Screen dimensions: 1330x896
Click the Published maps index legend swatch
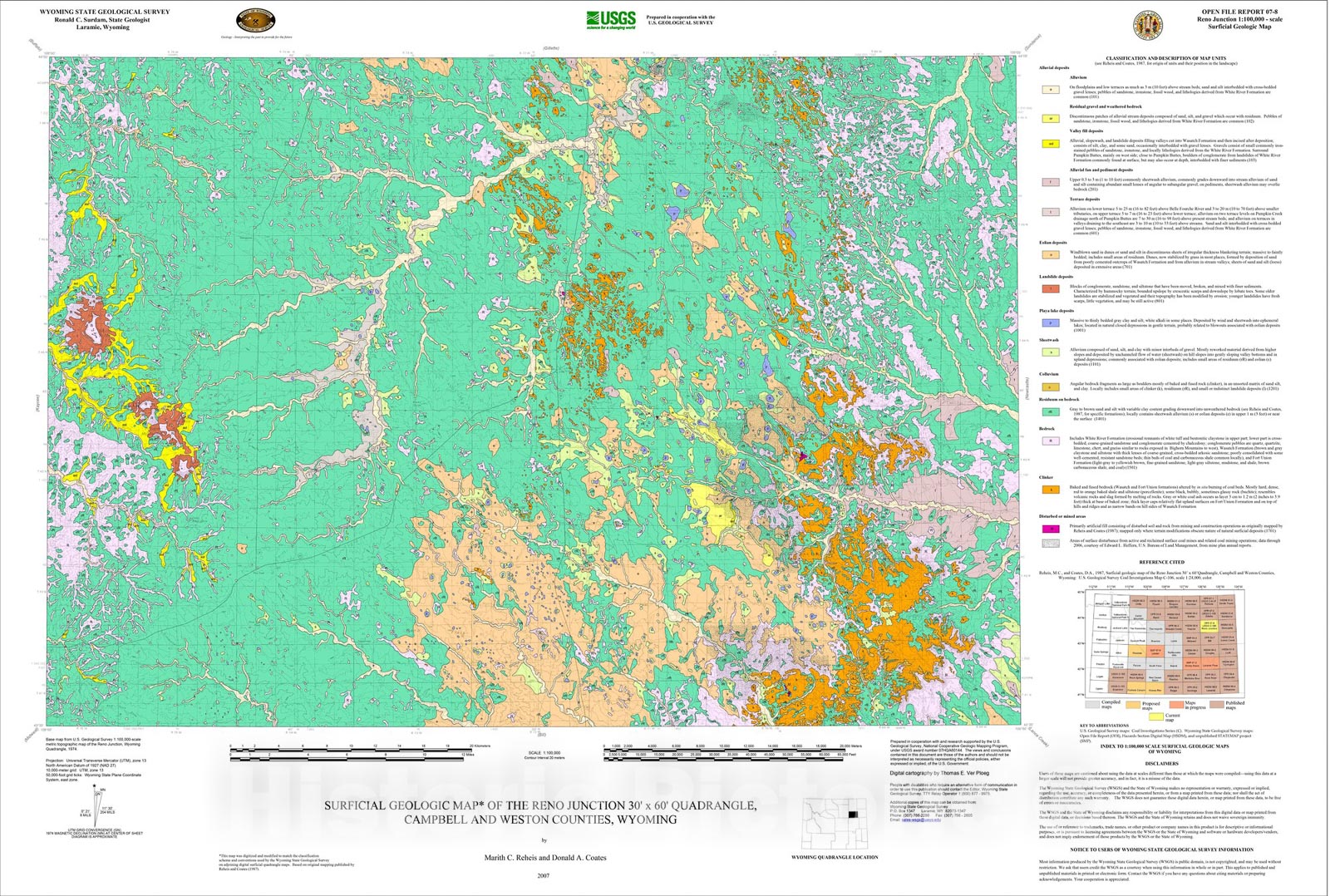click(1216, 705)
